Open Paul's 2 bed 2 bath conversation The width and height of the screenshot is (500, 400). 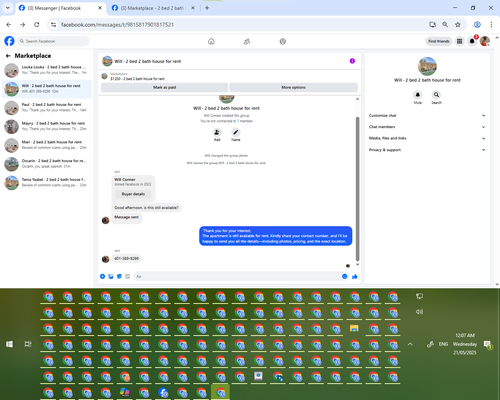click(x=47, y=107)
